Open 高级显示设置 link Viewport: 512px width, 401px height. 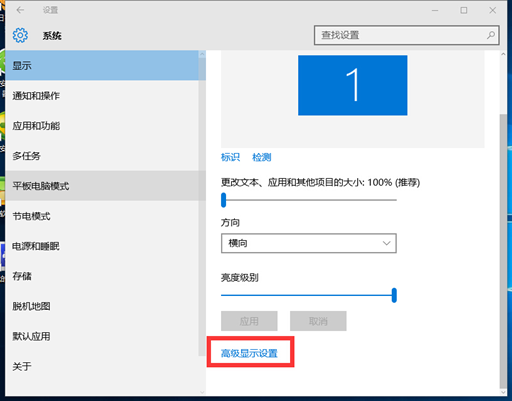[x=249, y=353]
